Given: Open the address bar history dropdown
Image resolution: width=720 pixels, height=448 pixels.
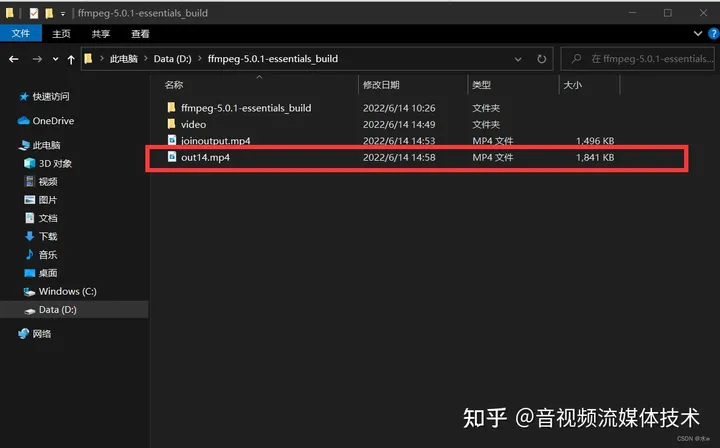Looking at the screenshot, I should (518, 59).
